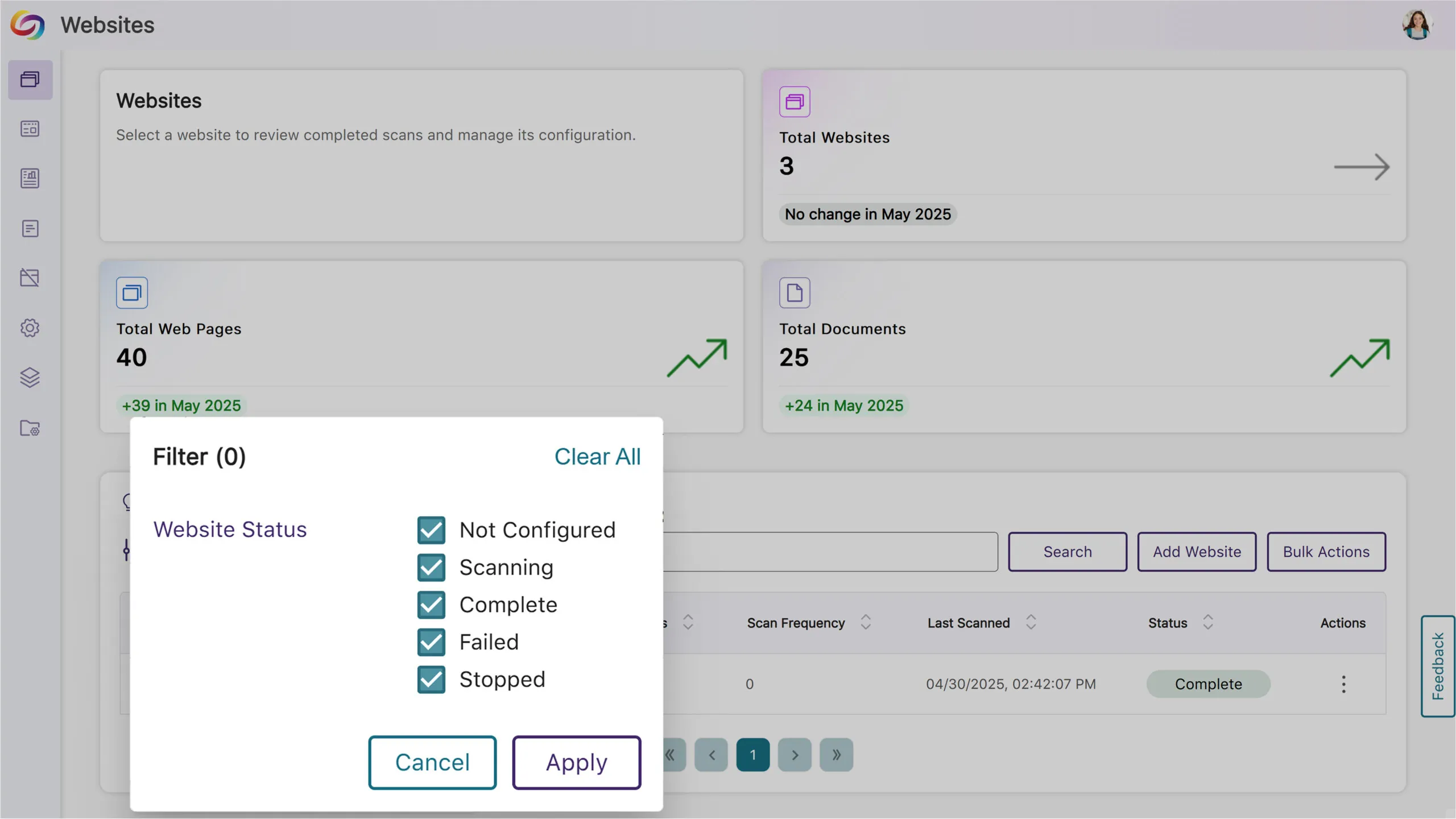Image resolution: width=1456 pixels, height=819 pixels.
Task: Click the folder settings sidebar icon
Action: [30, 428]
